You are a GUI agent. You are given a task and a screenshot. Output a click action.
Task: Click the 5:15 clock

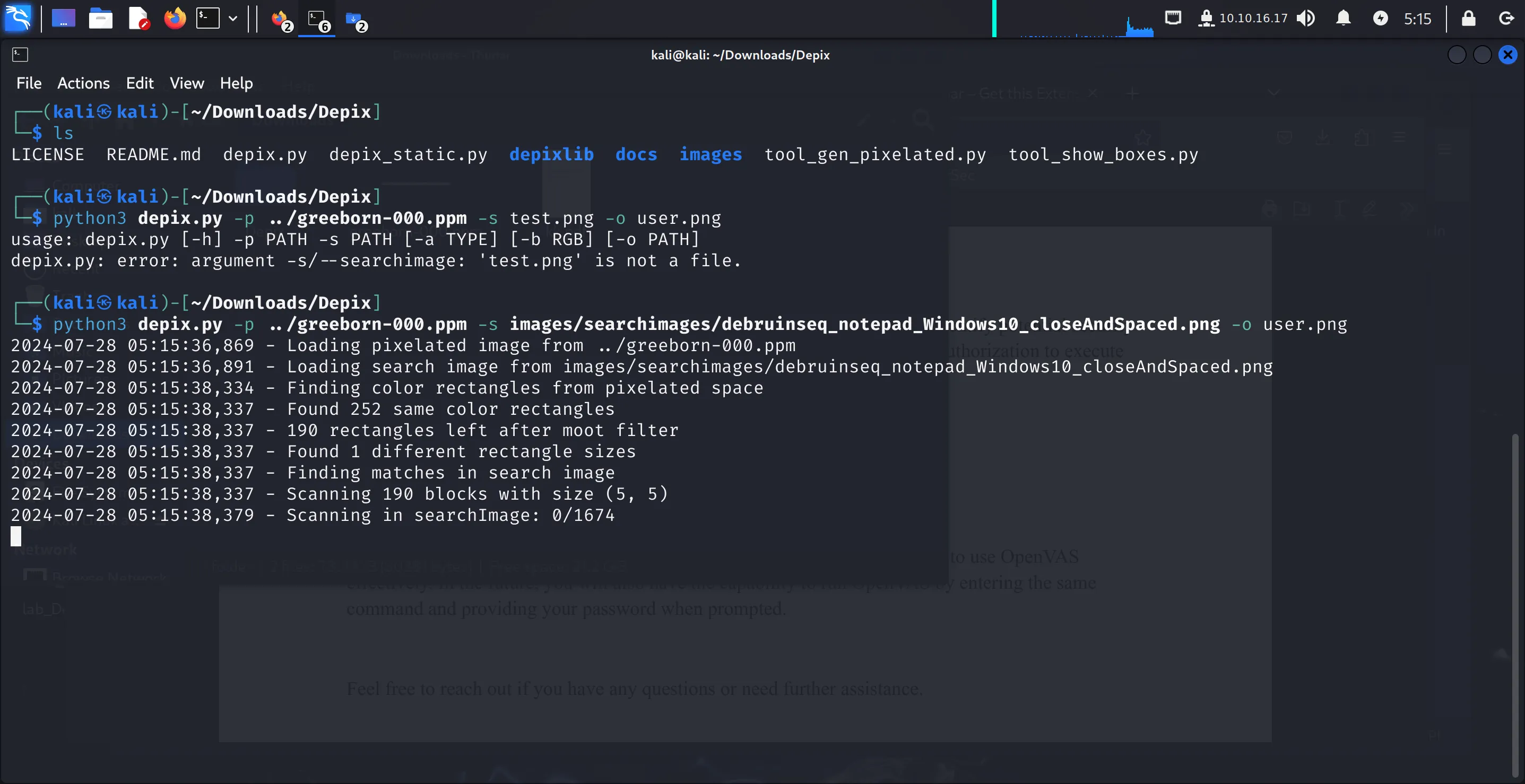pos(1417,19)
